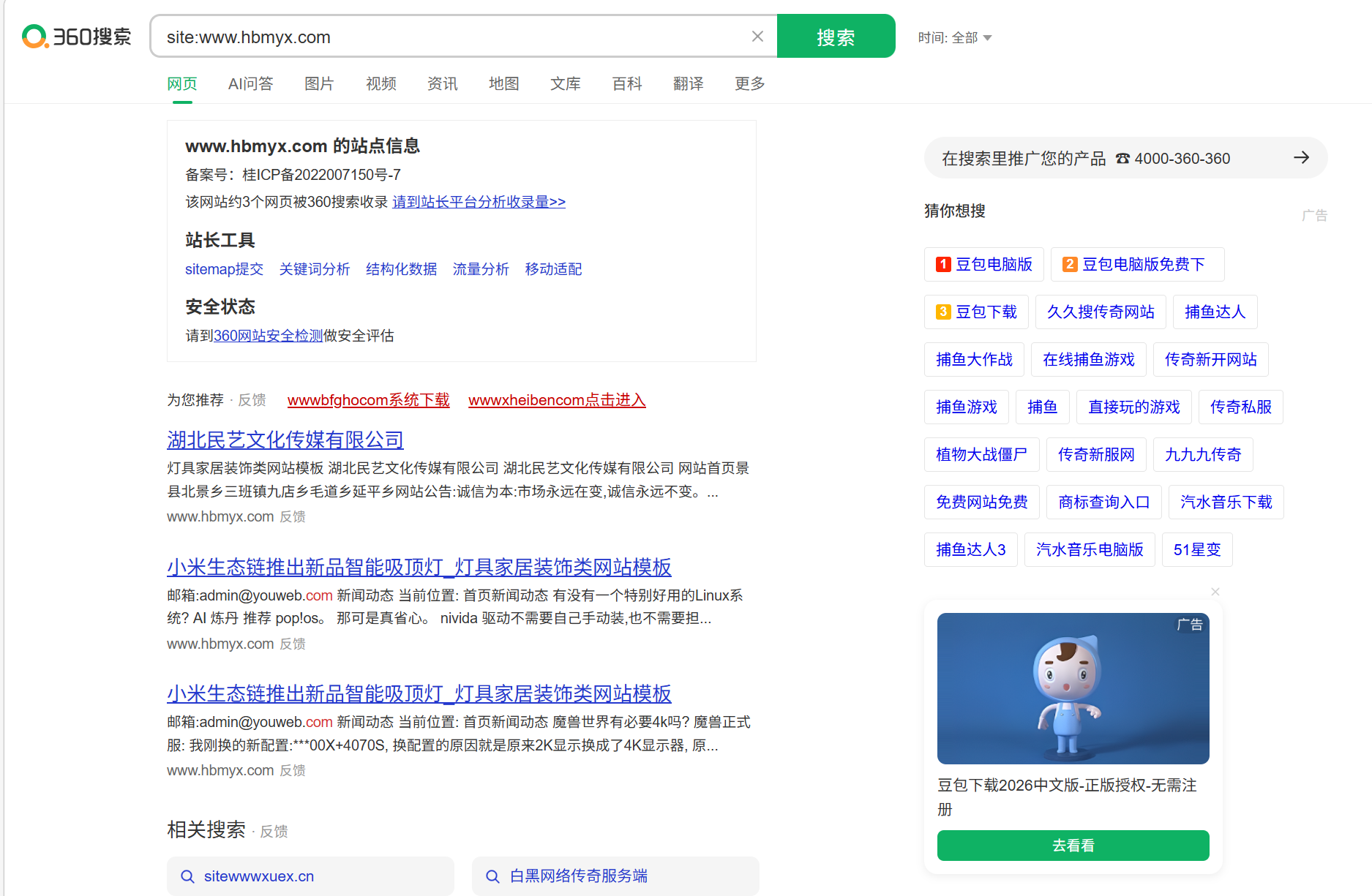Go to the 视频 tab
1372x896 pixels.
click(381, 83)
